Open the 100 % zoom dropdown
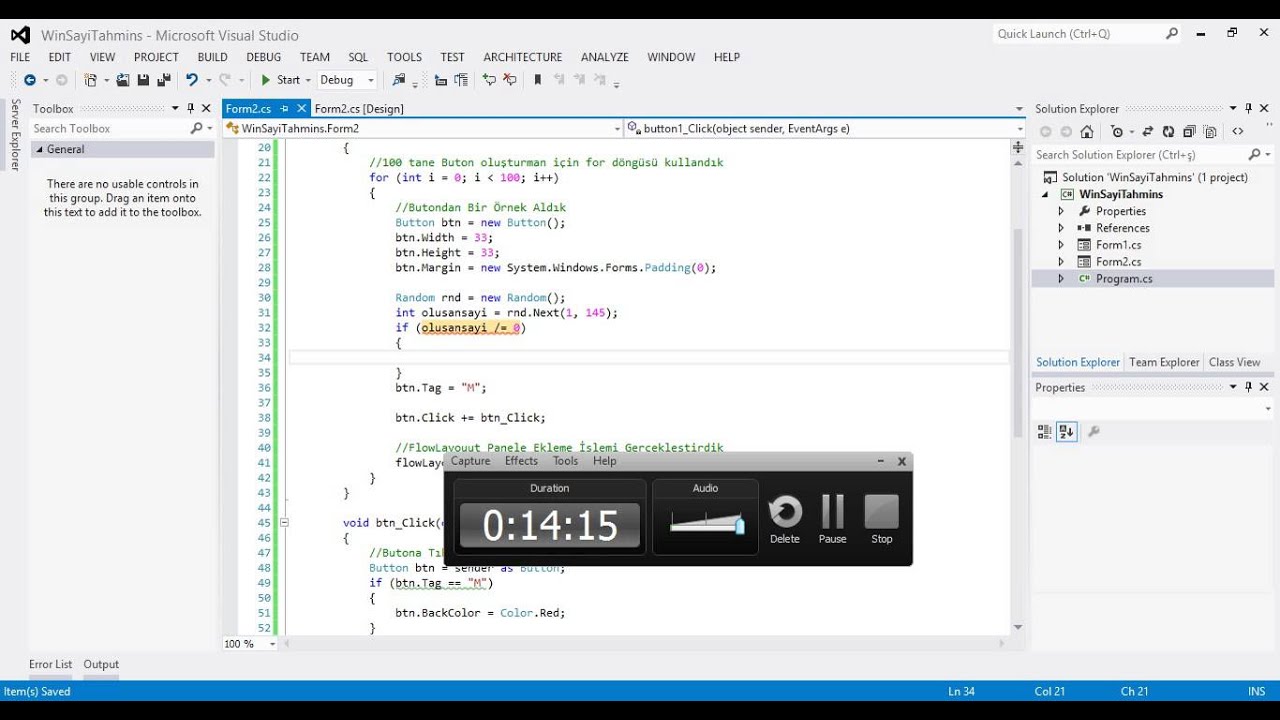Image resolution: width=1280 pixels, height=720 pixels. pos(272,644)
